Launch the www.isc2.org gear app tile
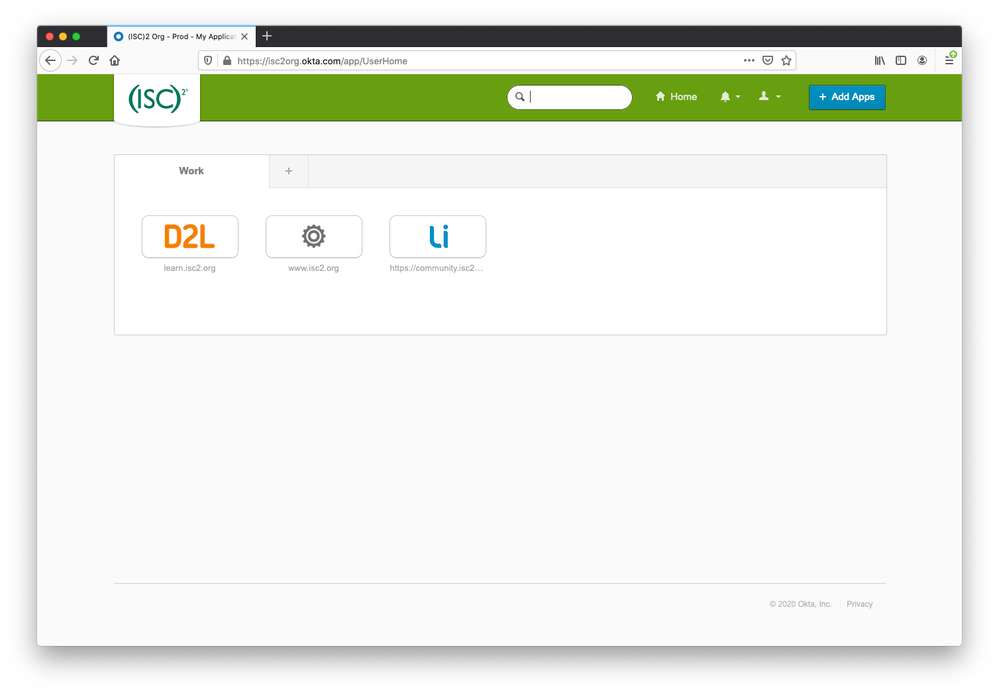 [313, 236]
